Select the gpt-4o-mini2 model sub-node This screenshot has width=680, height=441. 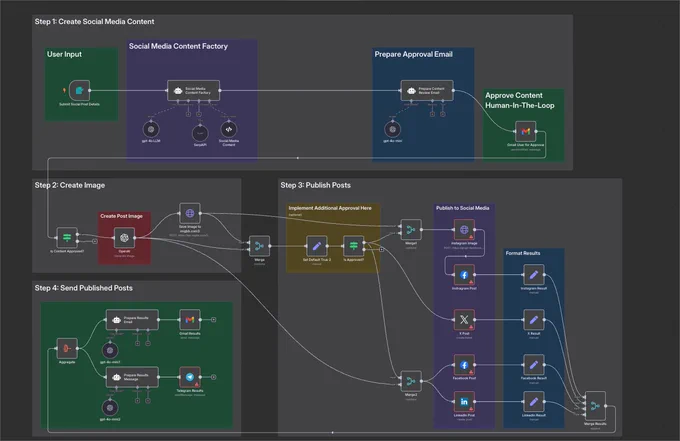[x=110, y=408]
